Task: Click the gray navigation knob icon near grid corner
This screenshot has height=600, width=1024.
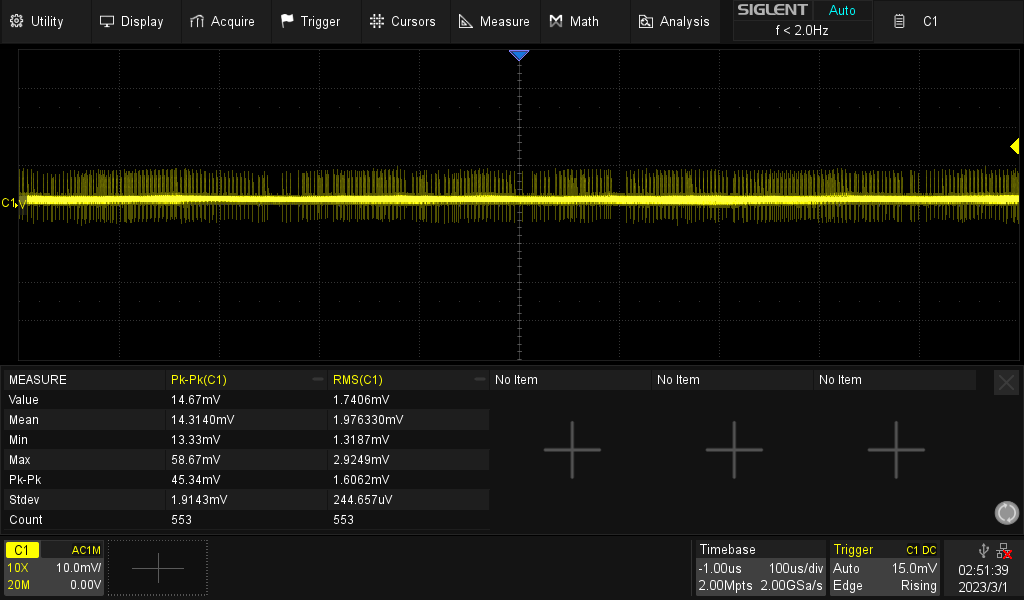Action: click(x=1006, y=512)
